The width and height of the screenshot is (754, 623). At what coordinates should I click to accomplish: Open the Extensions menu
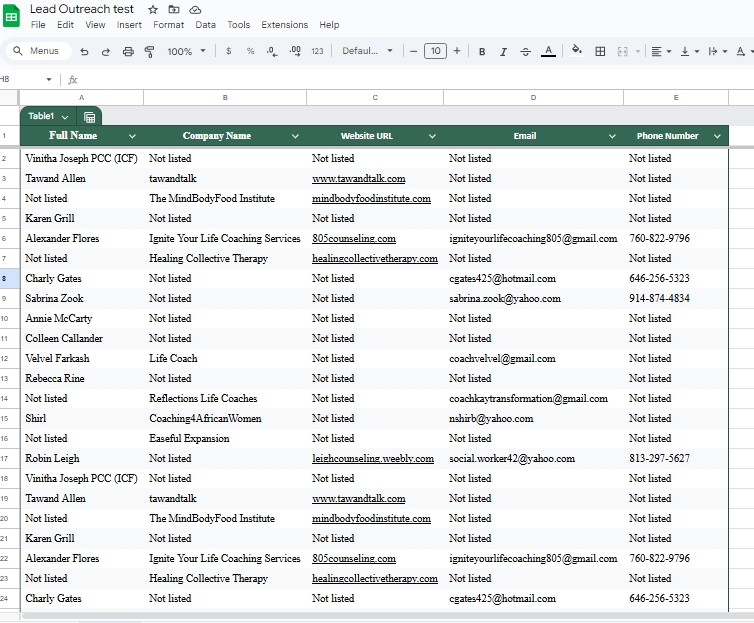click(285, 25)
